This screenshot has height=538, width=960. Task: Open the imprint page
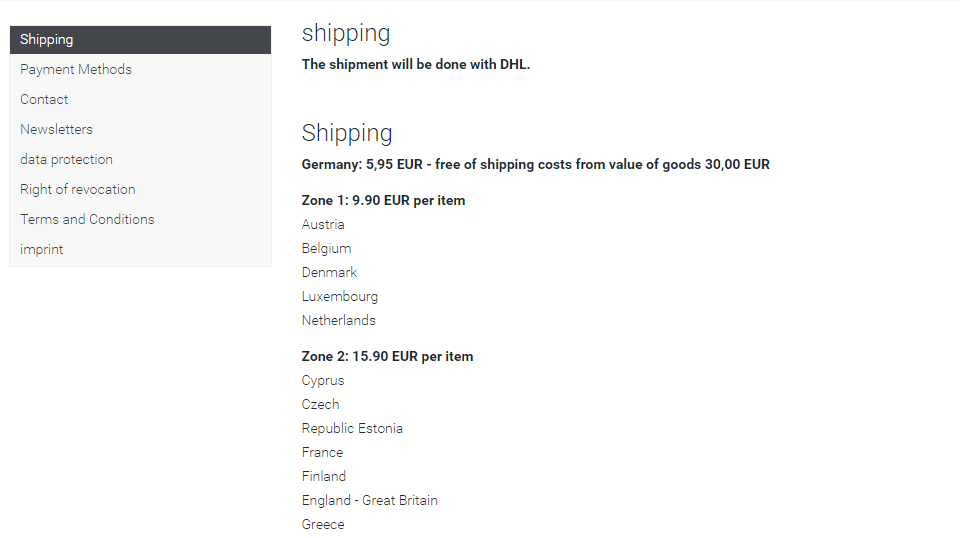[x=41, y=250]
